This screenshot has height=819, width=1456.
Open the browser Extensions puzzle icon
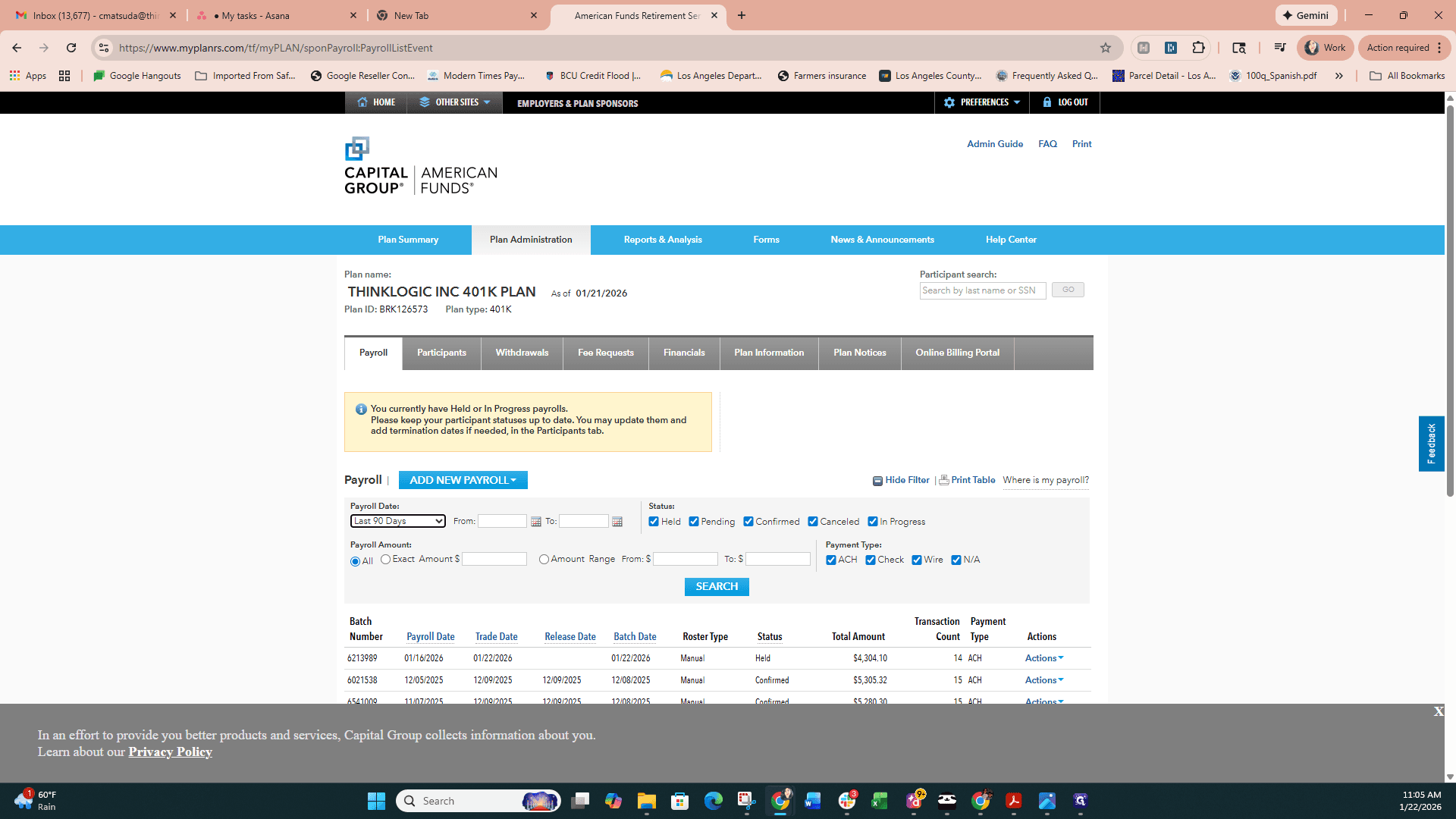(1198, 48)
